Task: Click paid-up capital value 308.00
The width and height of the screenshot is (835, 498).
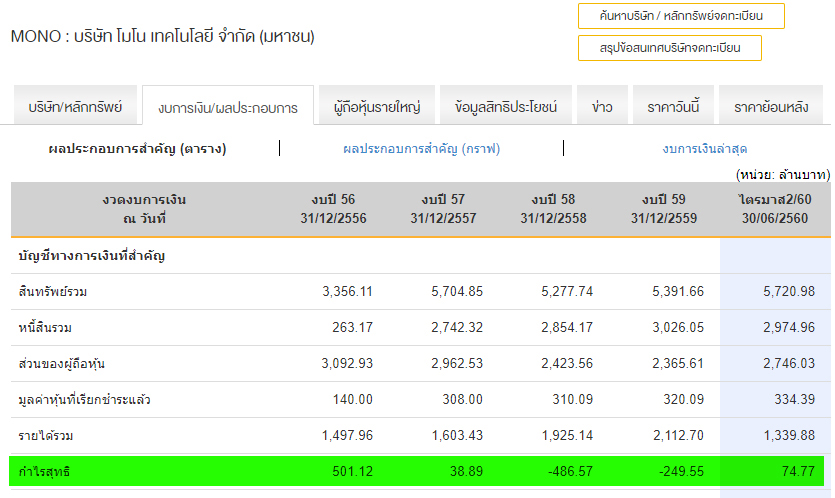Action: tap(462, 399)
